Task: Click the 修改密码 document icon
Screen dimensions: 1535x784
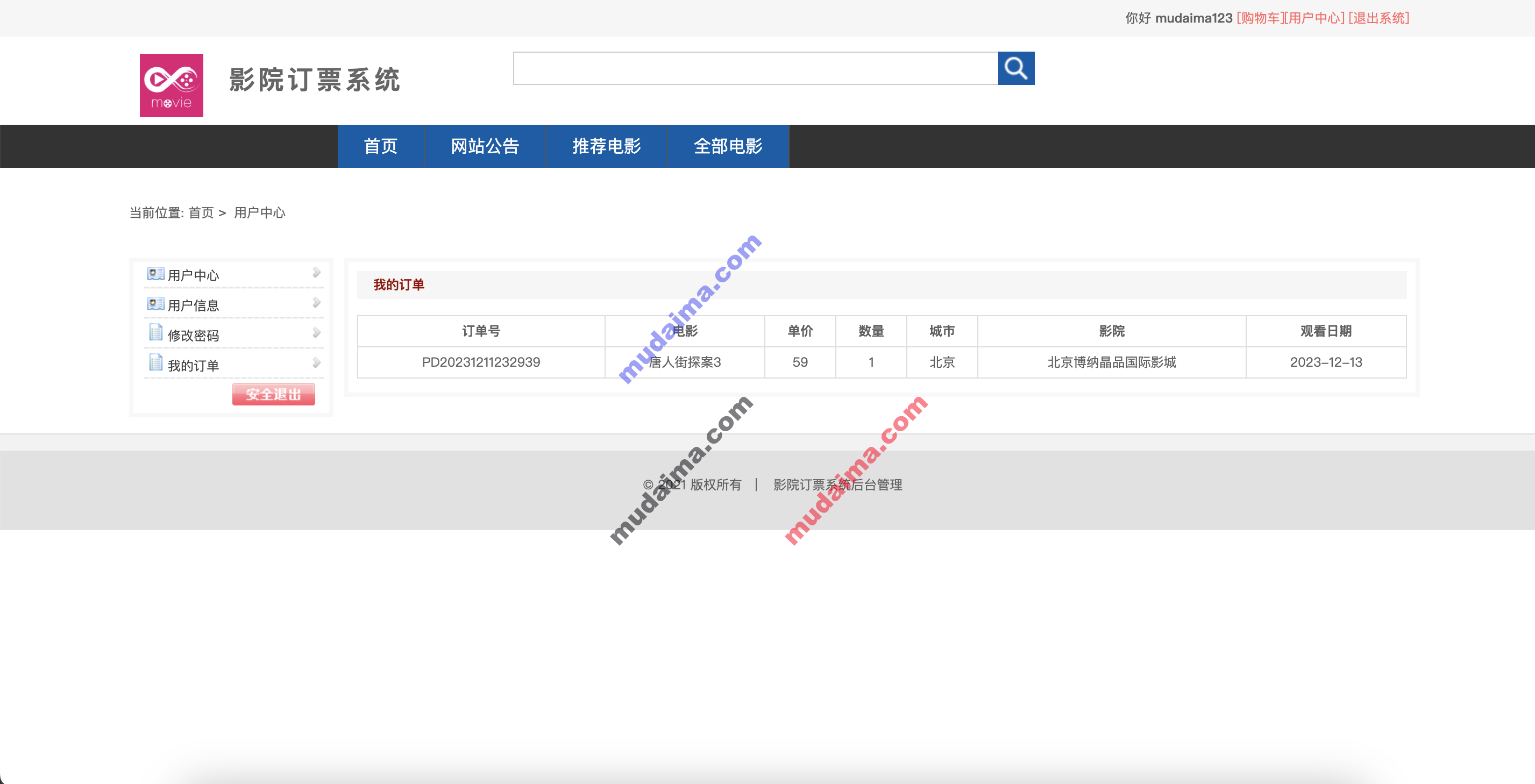Action: pyautogui.click(x=155, y=332)
